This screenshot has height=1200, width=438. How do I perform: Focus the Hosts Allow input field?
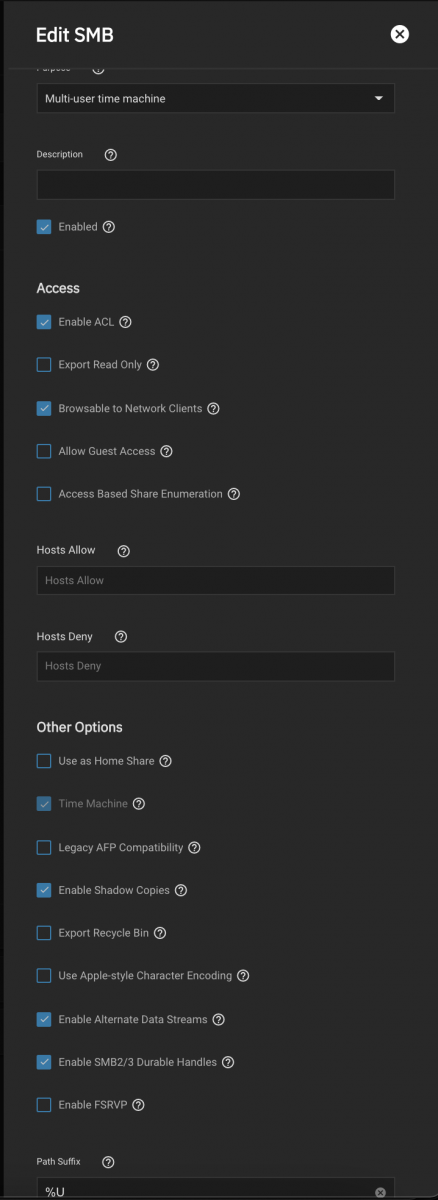pyautogui.click(x=216, y=580)
